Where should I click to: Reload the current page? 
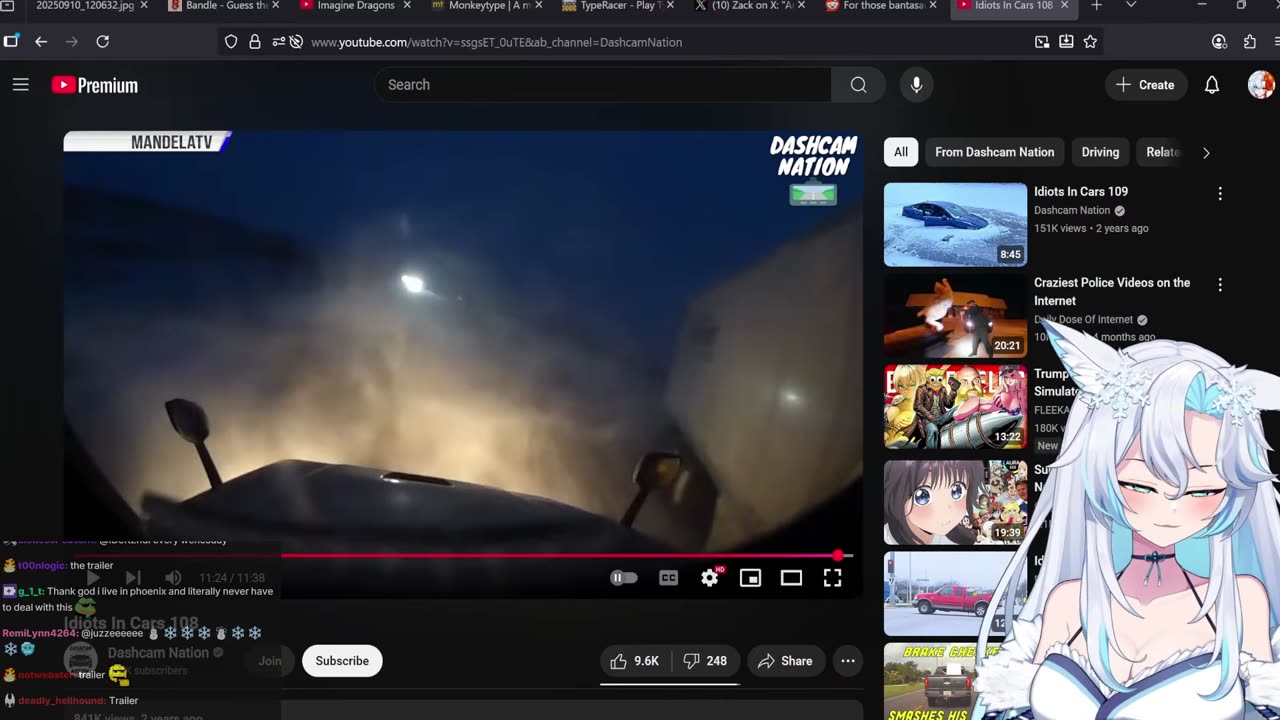pyautogui.click(x=102, y=41)
